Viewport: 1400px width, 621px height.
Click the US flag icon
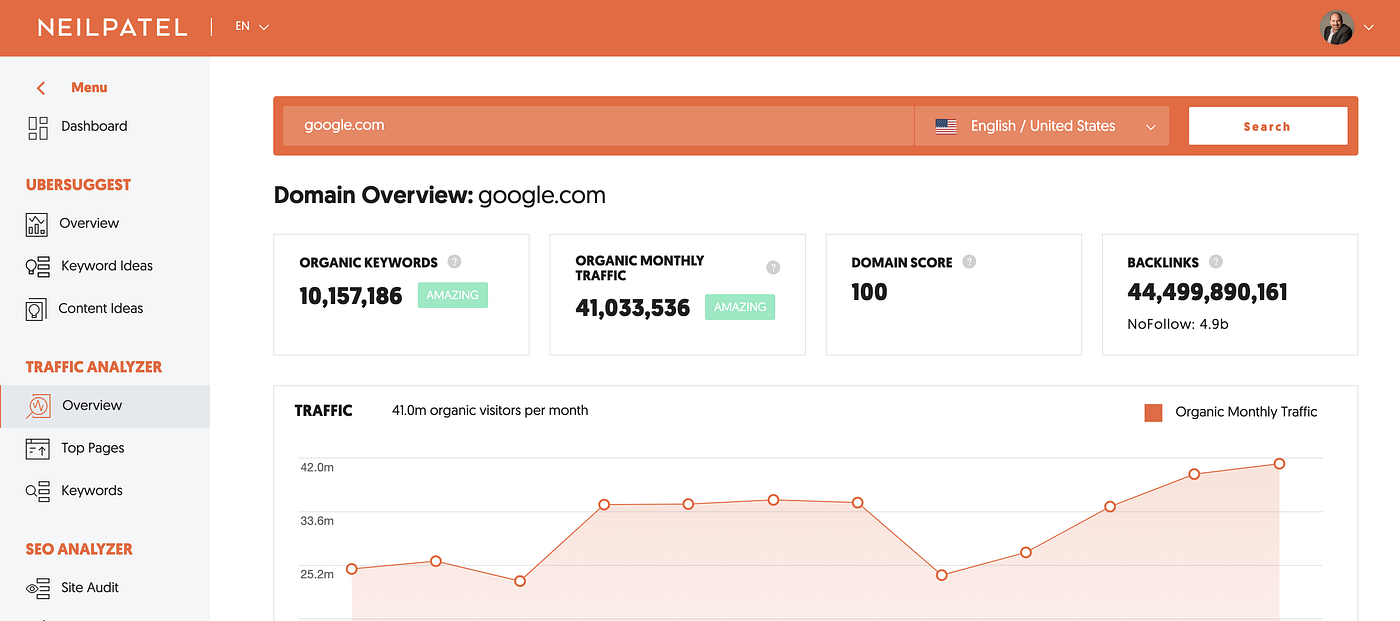(x=946, y=127)
